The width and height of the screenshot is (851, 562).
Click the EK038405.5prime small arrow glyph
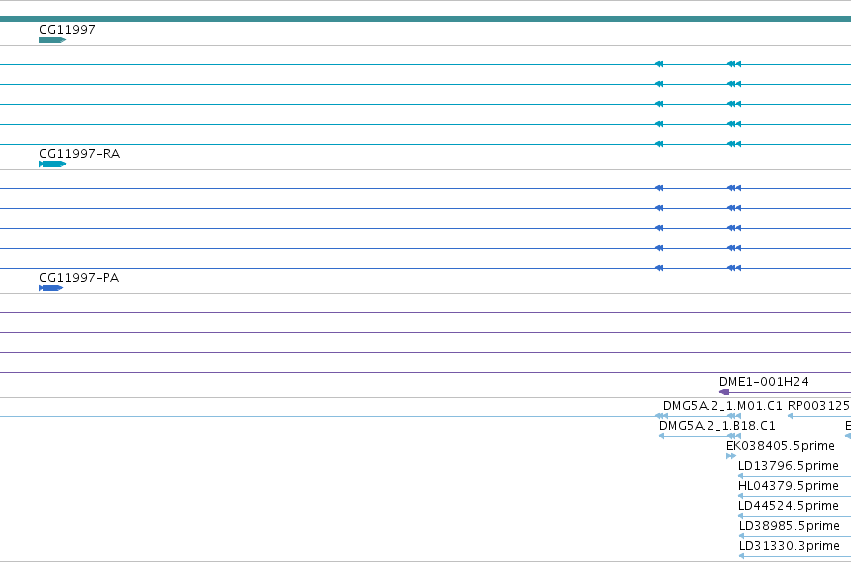731,456
